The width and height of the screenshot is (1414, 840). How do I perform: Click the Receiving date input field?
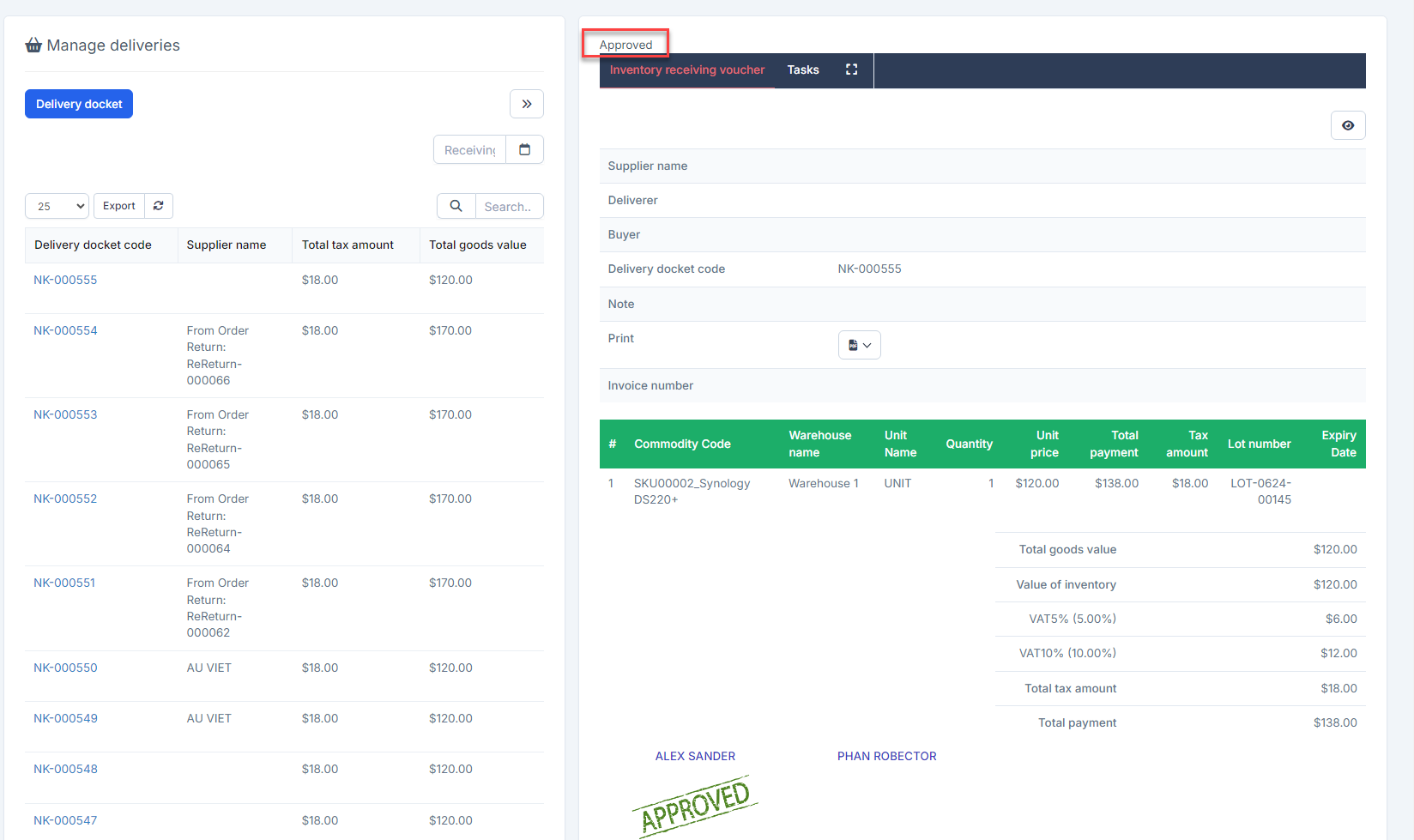469,150
